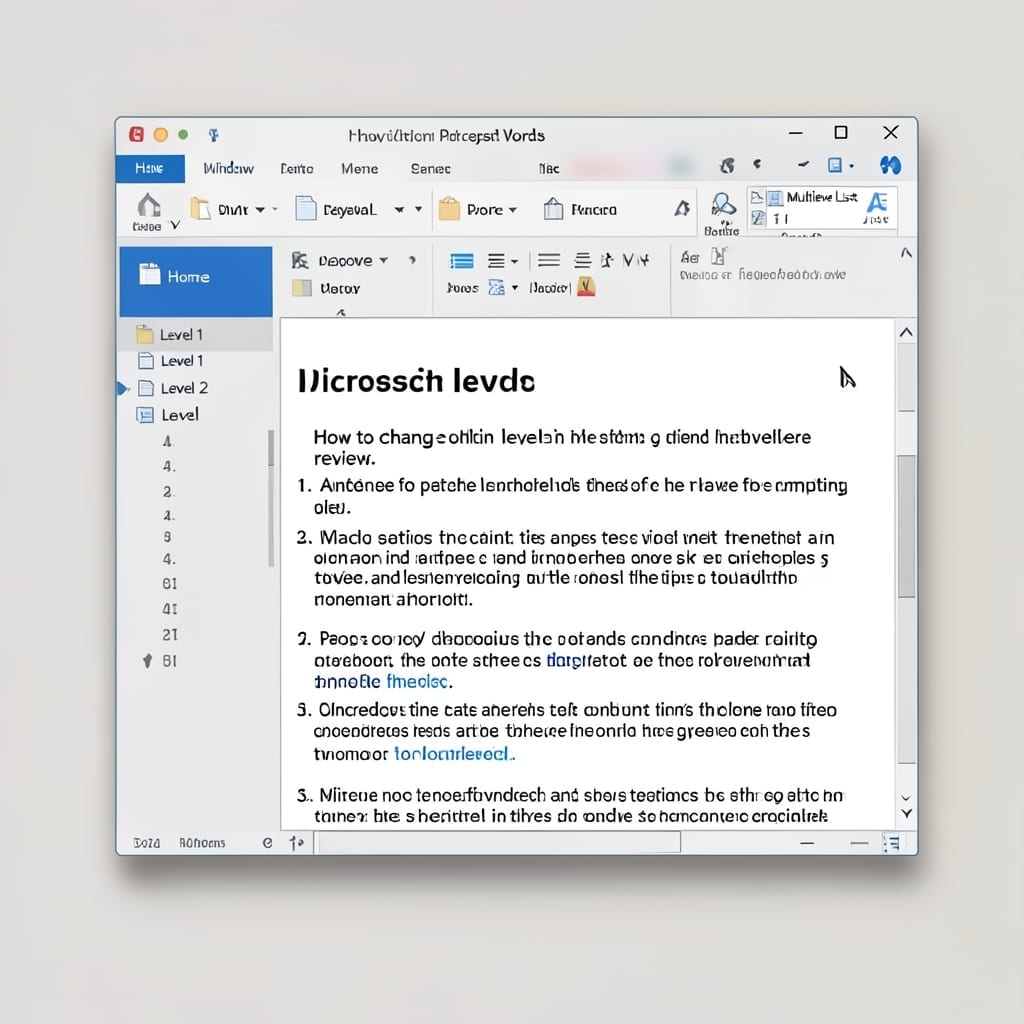Click the bottom scrollbar down arrow
Screen dimensions: 1024x1024
(906, 814)
